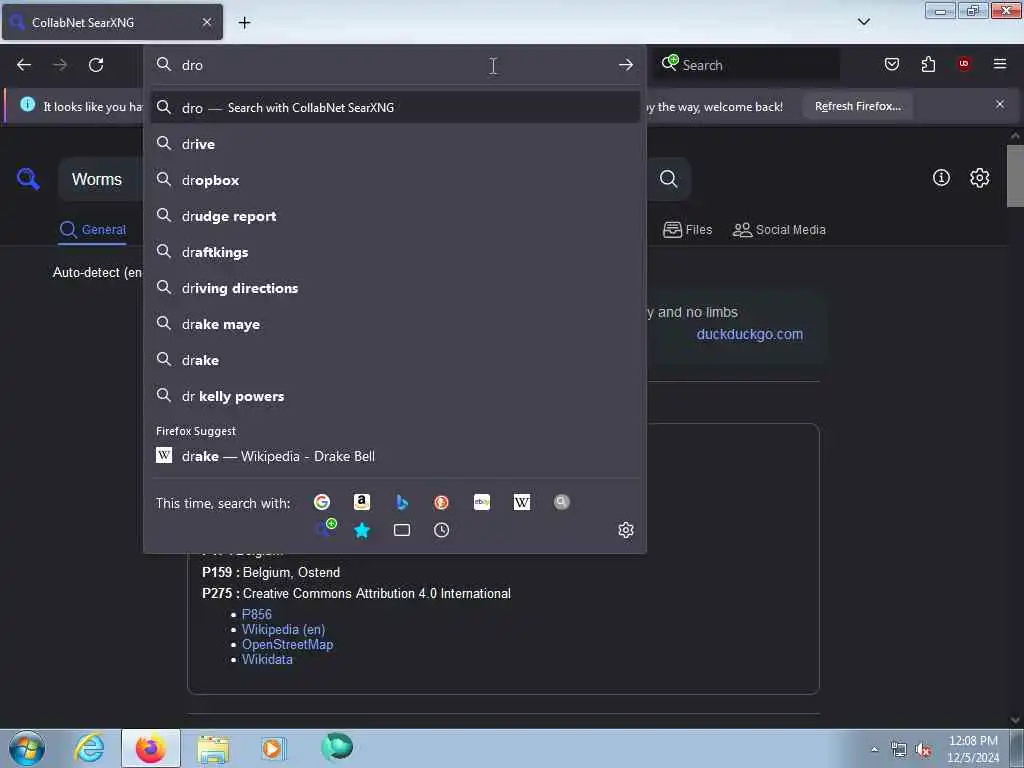
Task: Search this time with Wikipedia
Action: (x=522, y=502)
